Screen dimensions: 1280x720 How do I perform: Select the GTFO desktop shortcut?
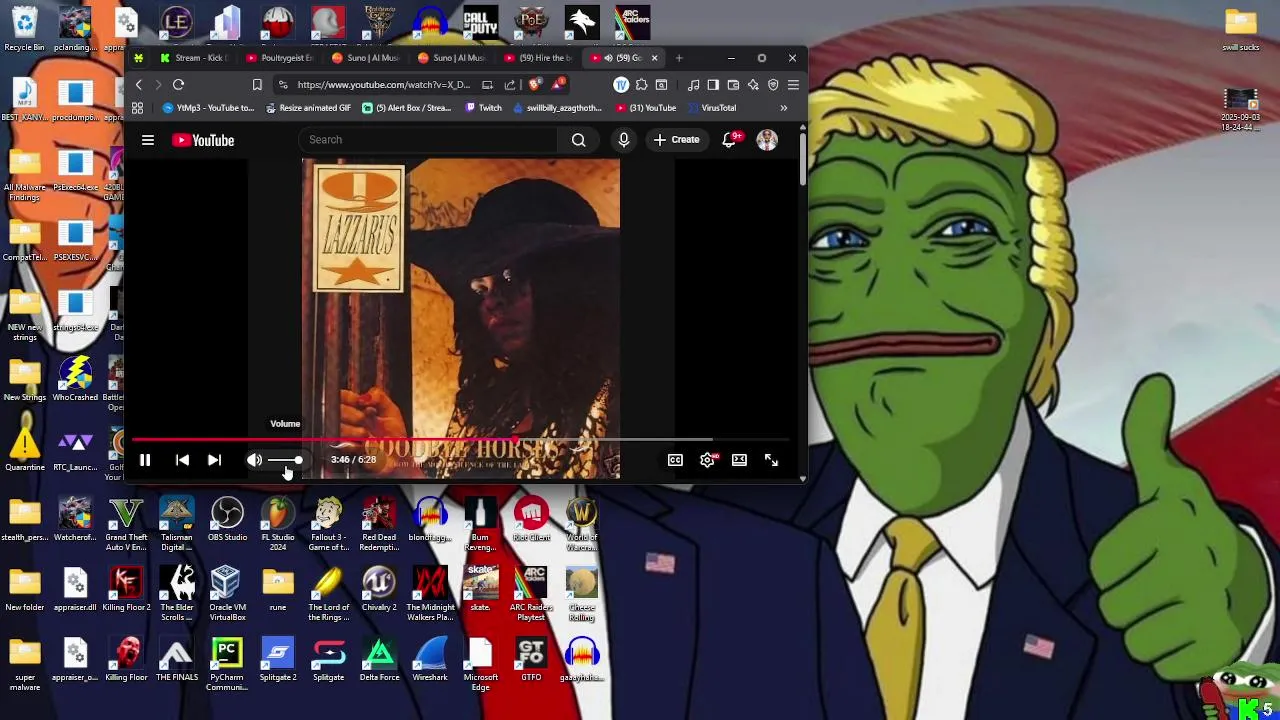[x=531, y=661]
